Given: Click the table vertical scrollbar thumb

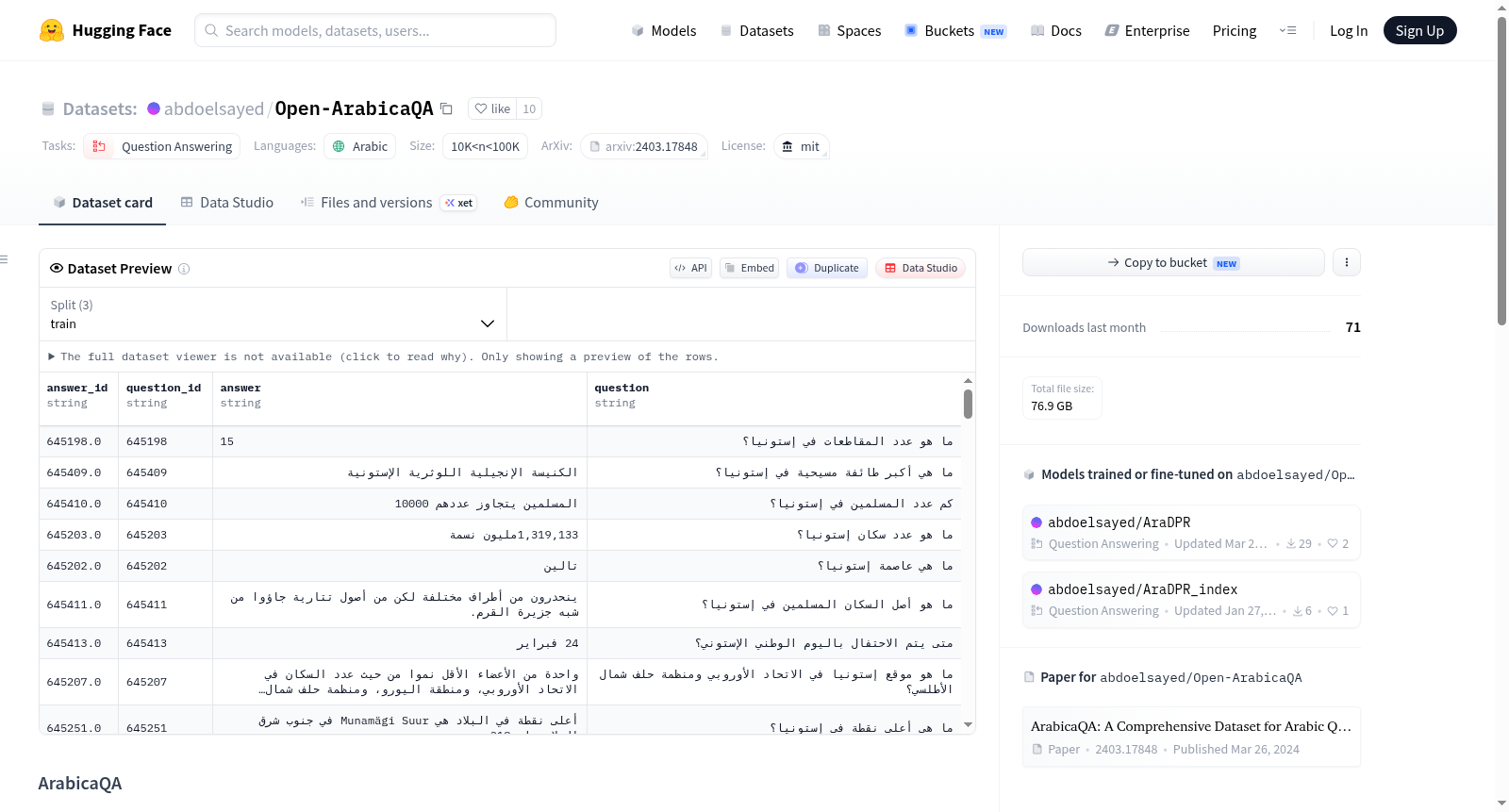Looking at the screenshot, I should 968,405.
